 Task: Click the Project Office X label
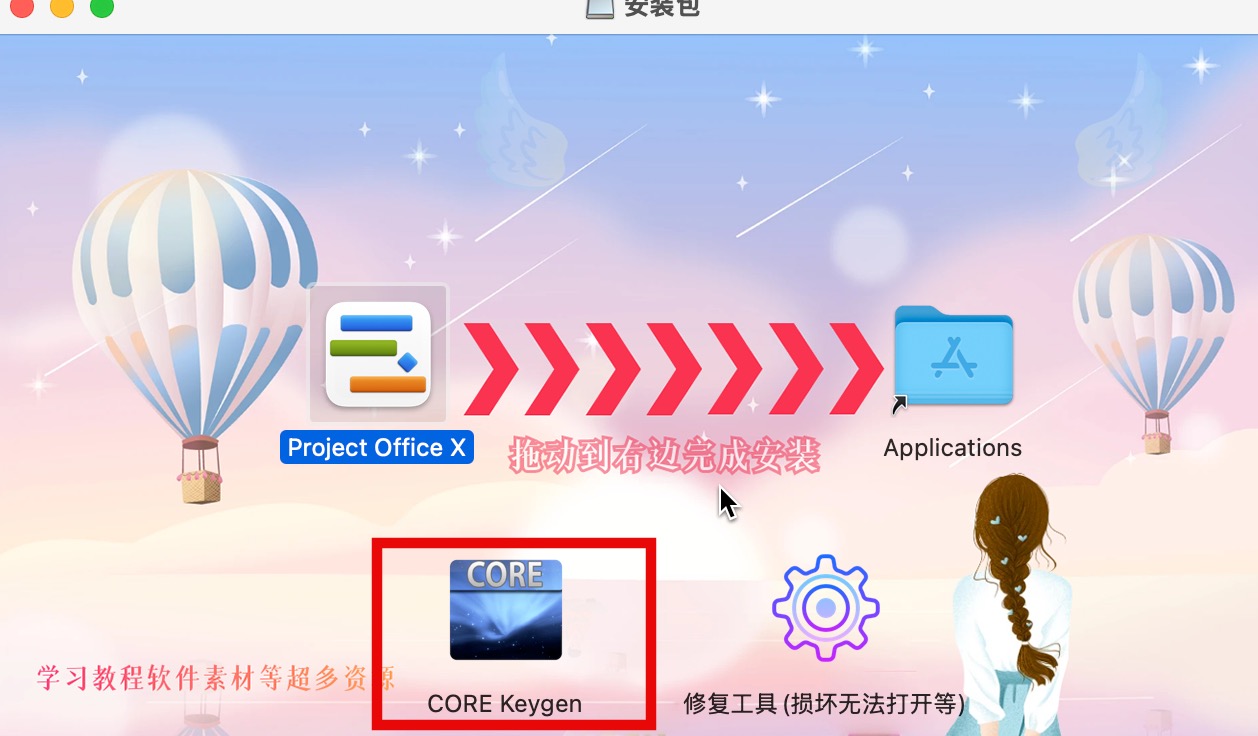[x=377, y=448]
